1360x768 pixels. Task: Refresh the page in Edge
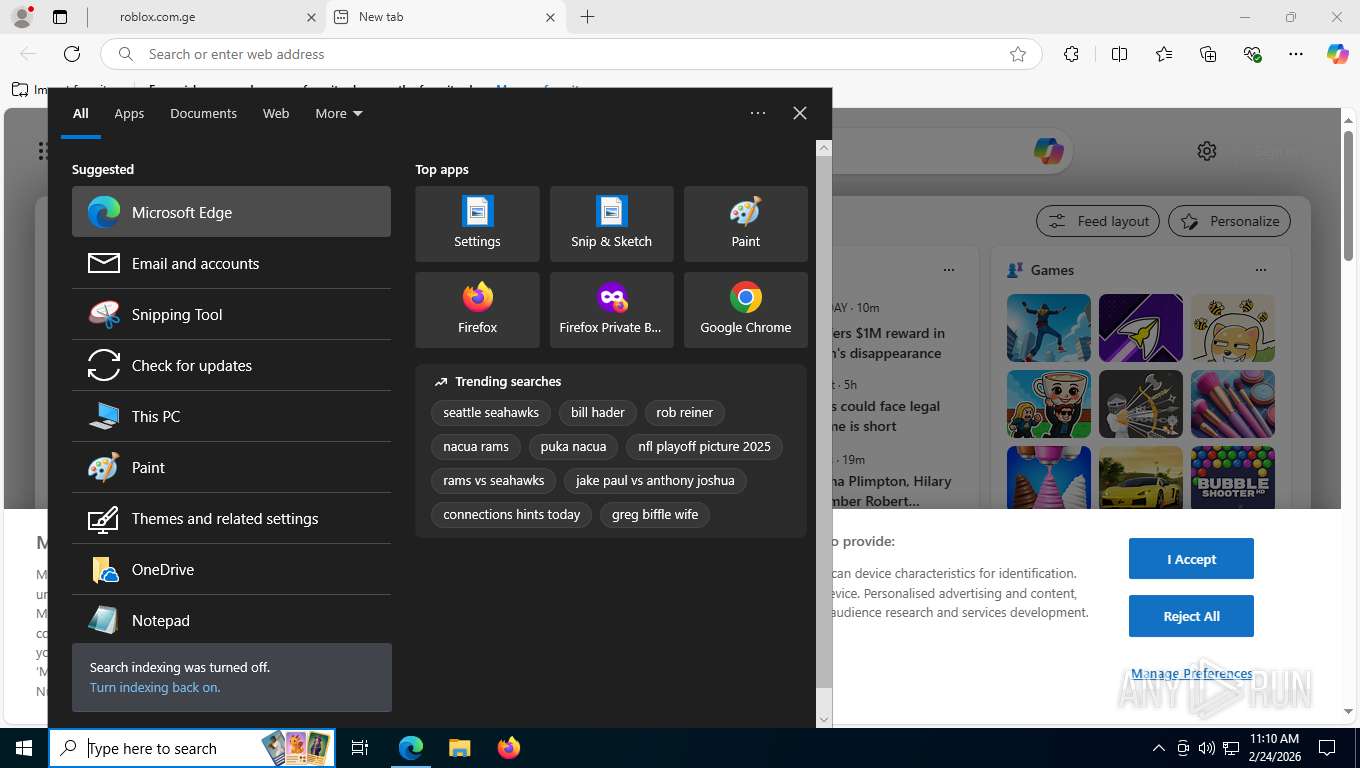click(x=72, y=54)
